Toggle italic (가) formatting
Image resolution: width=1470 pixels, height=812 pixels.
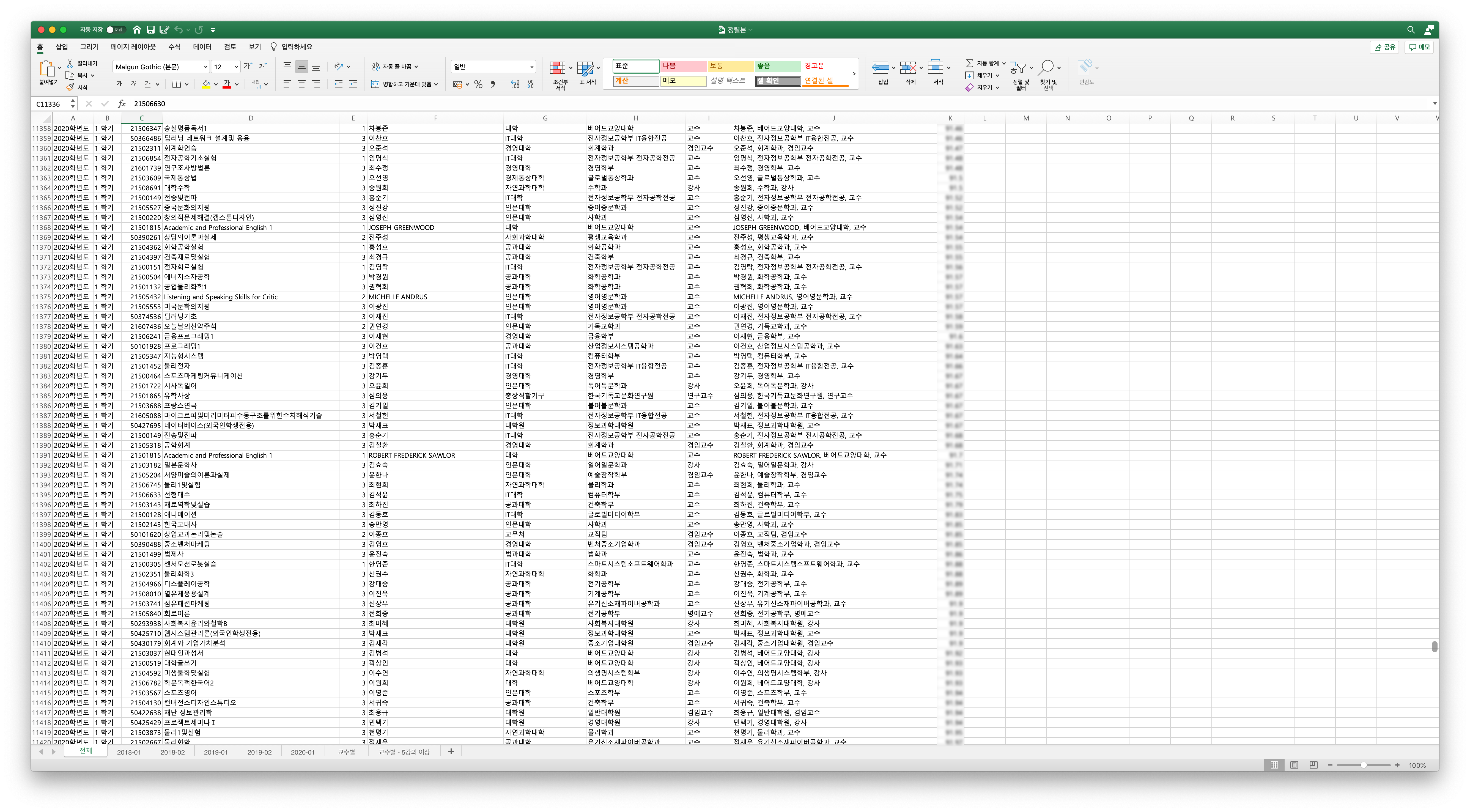[x=133, y=84]
